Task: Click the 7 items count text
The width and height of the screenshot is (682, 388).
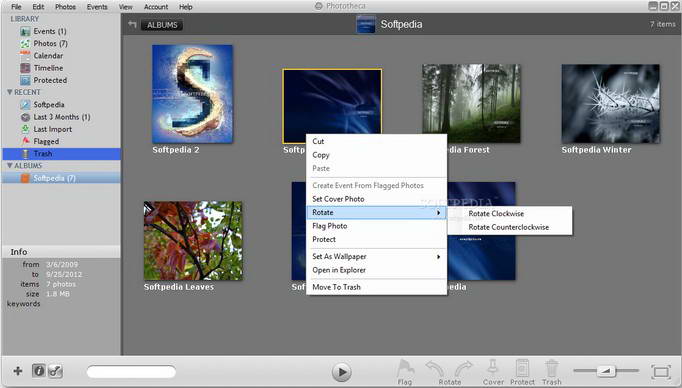Action: [663, 24]
